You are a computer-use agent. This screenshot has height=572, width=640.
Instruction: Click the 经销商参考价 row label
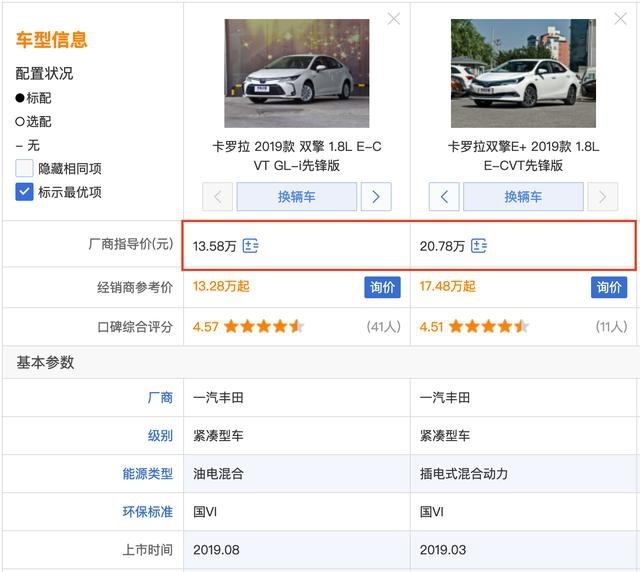point(135,287)
